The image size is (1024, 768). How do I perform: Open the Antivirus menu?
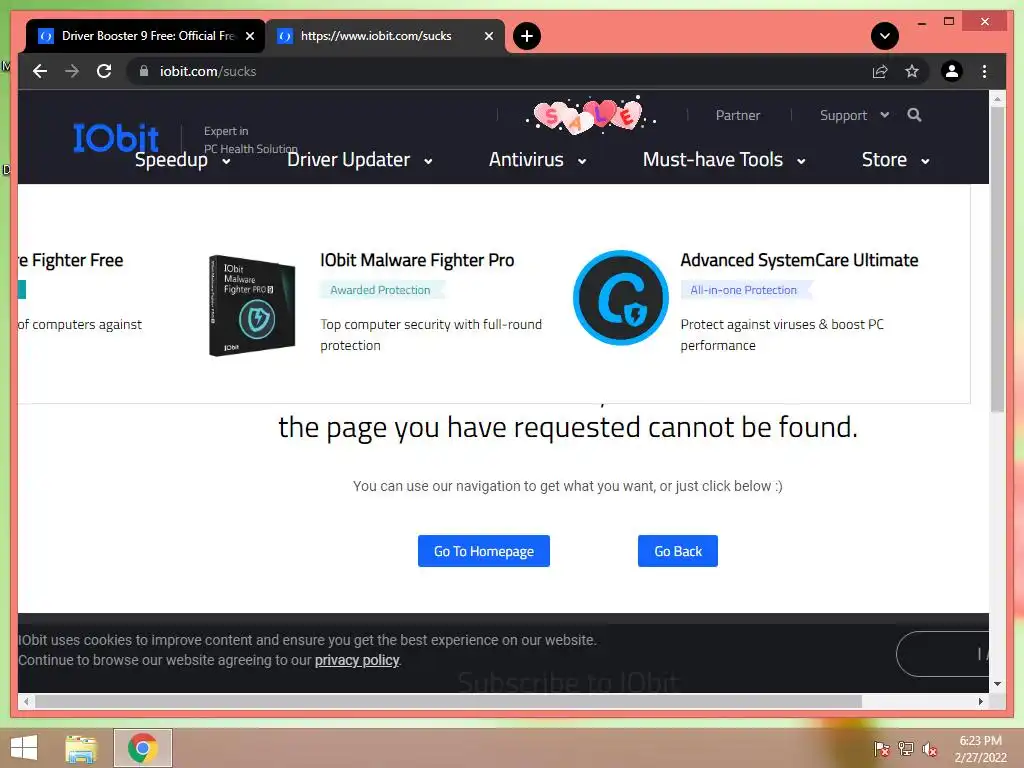(x=537, y=160)
